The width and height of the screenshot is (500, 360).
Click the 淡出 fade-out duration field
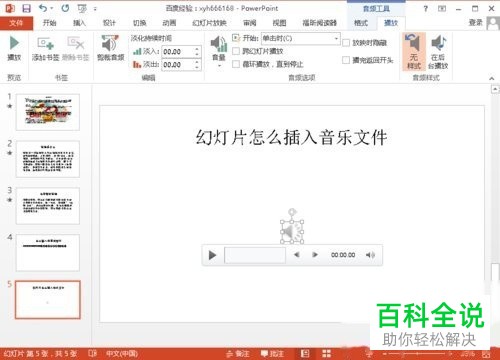[x=177, y=65]
